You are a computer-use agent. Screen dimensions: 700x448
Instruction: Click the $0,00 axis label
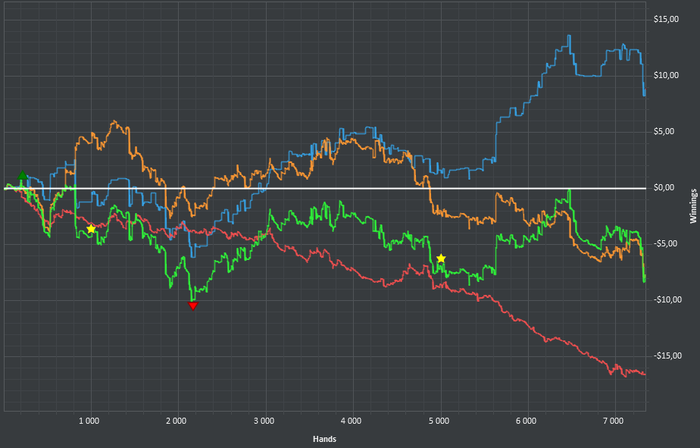tap(666, 188)
